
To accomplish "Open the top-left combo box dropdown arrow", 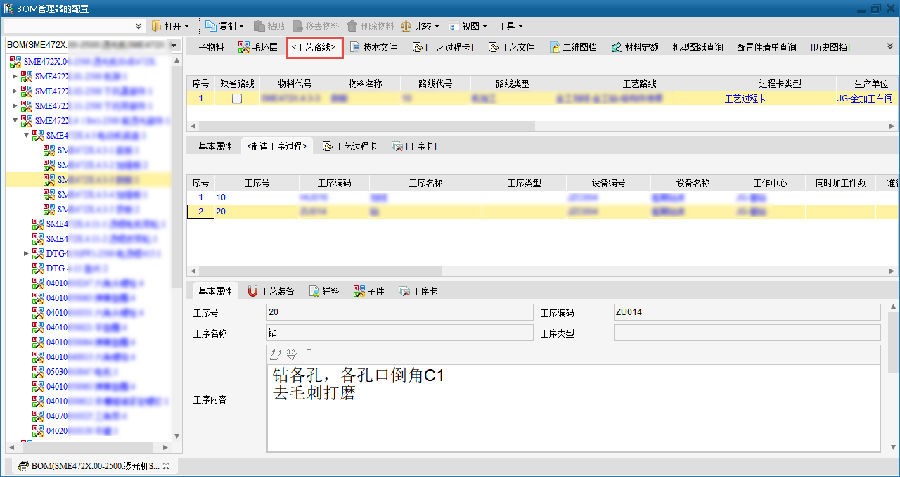I will (x=137, y=25).
